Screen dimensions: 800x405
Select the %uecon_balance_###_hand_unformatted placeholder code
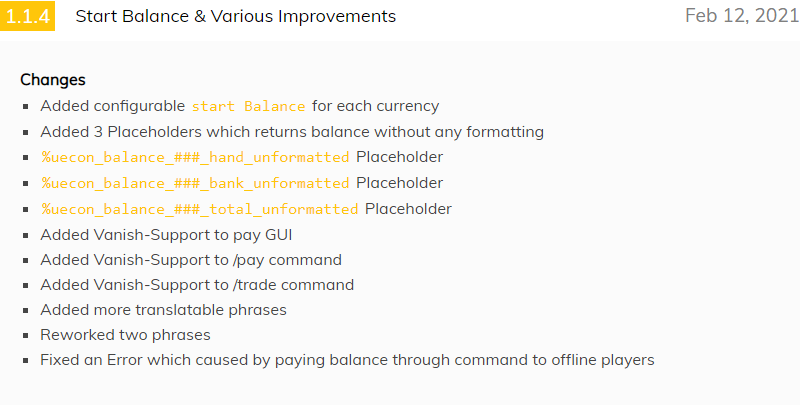[x=195, y=157]
